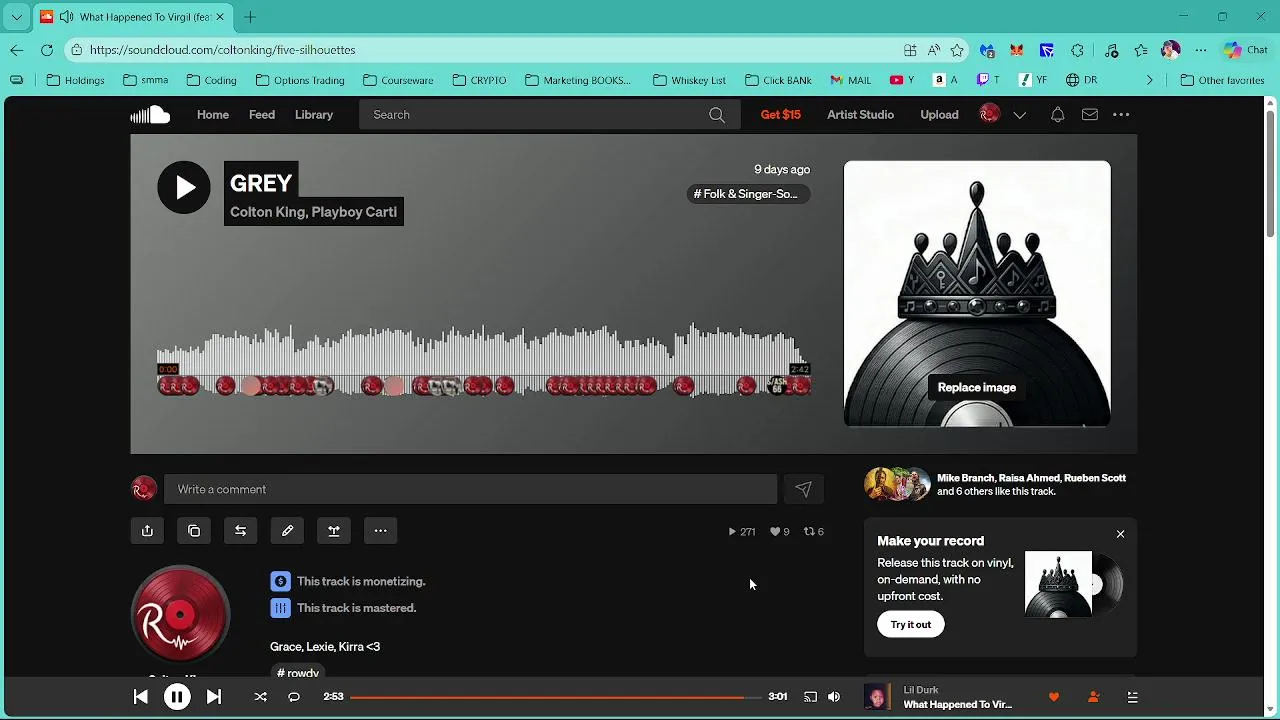
Task: Click the Write a comment field
Action: [470, 489]
